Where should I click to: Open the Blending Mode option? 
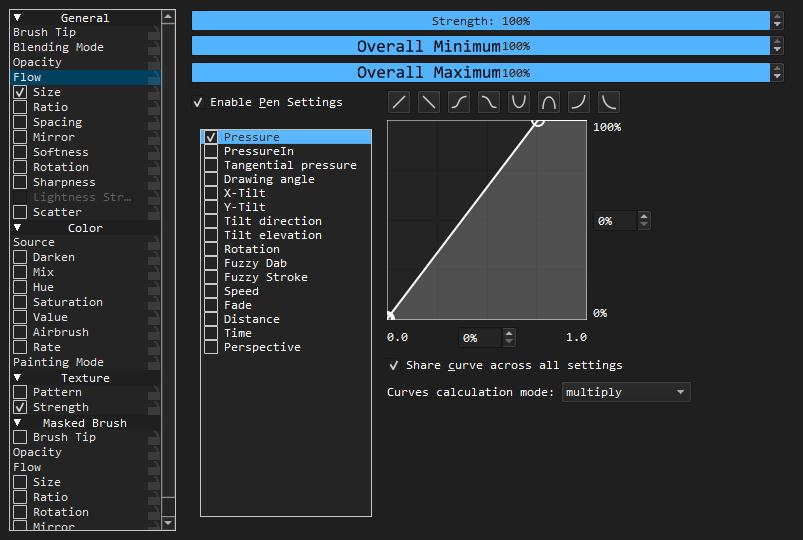coord(58,47)
